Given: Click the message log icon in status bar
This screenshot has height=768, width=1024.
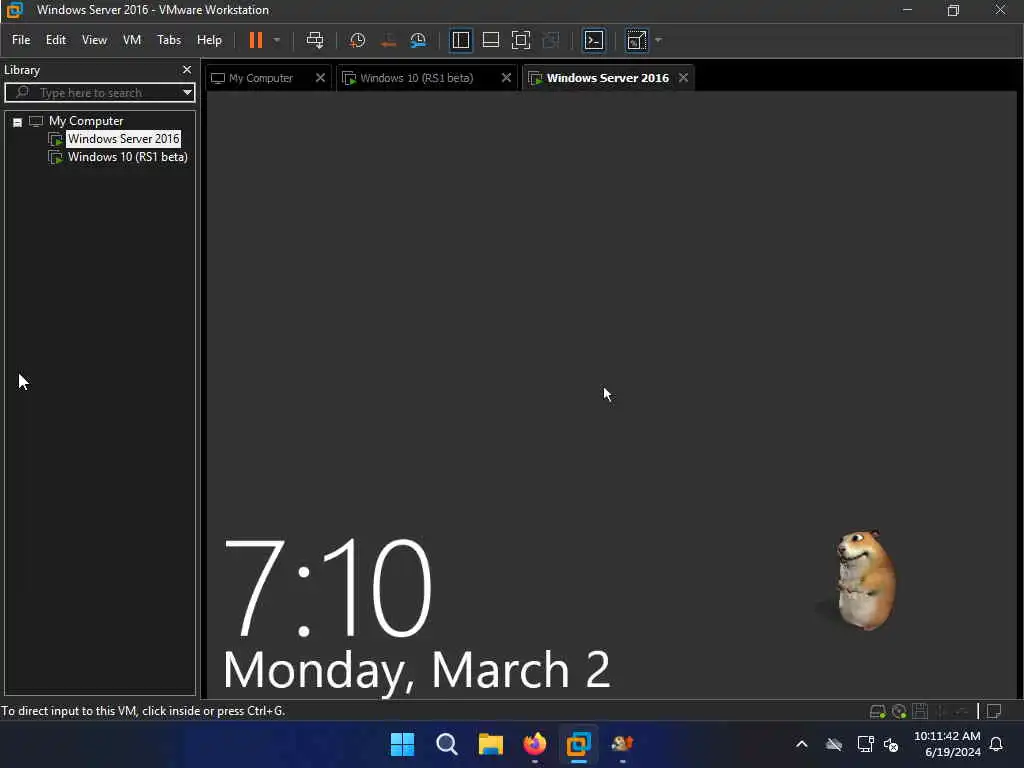Looking at the screenshot, I should coord(994,711).
